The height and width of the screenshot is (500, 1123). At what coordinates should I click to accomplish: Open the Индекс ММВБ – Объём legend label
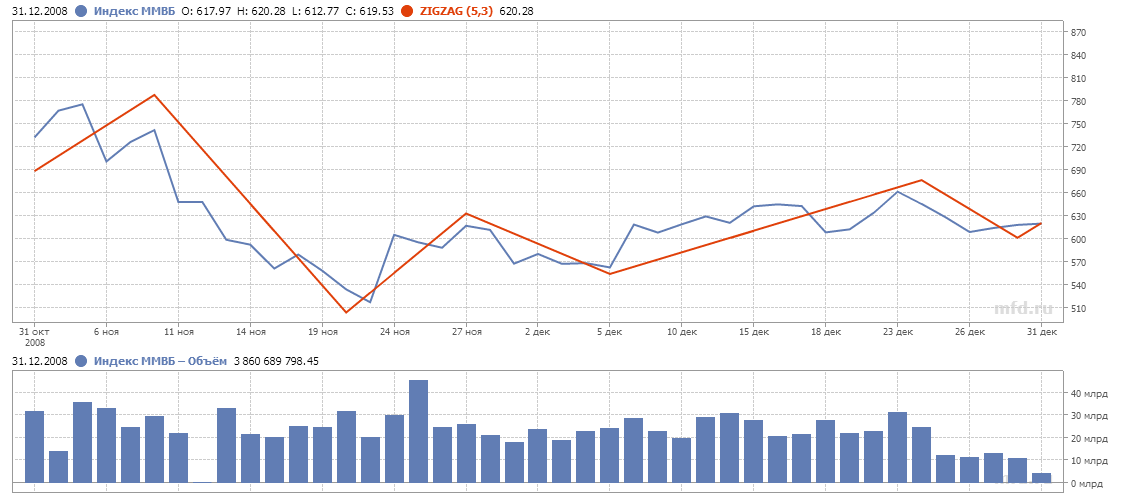160,361
